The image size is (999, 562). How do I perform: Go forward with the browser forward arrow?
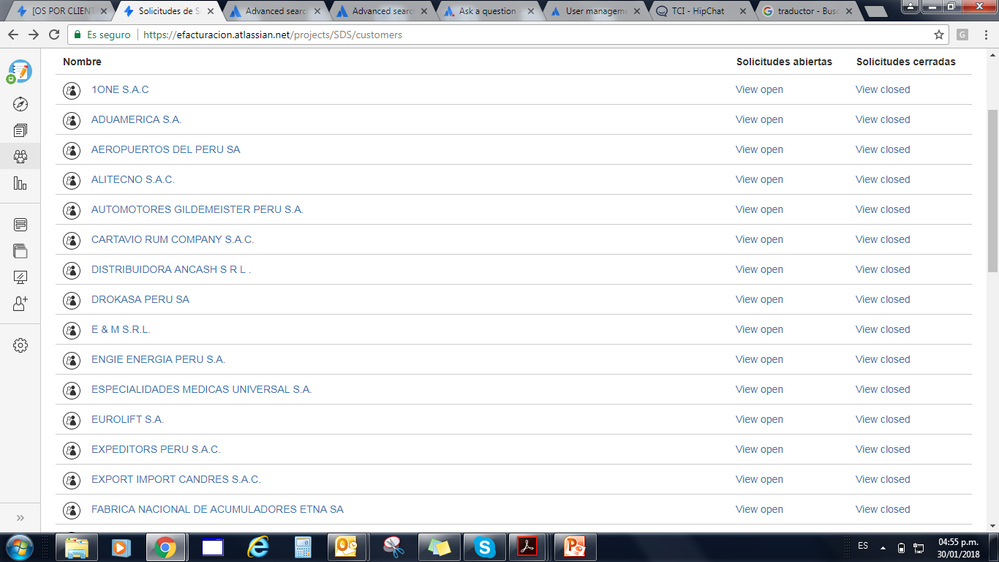(33, 34)
